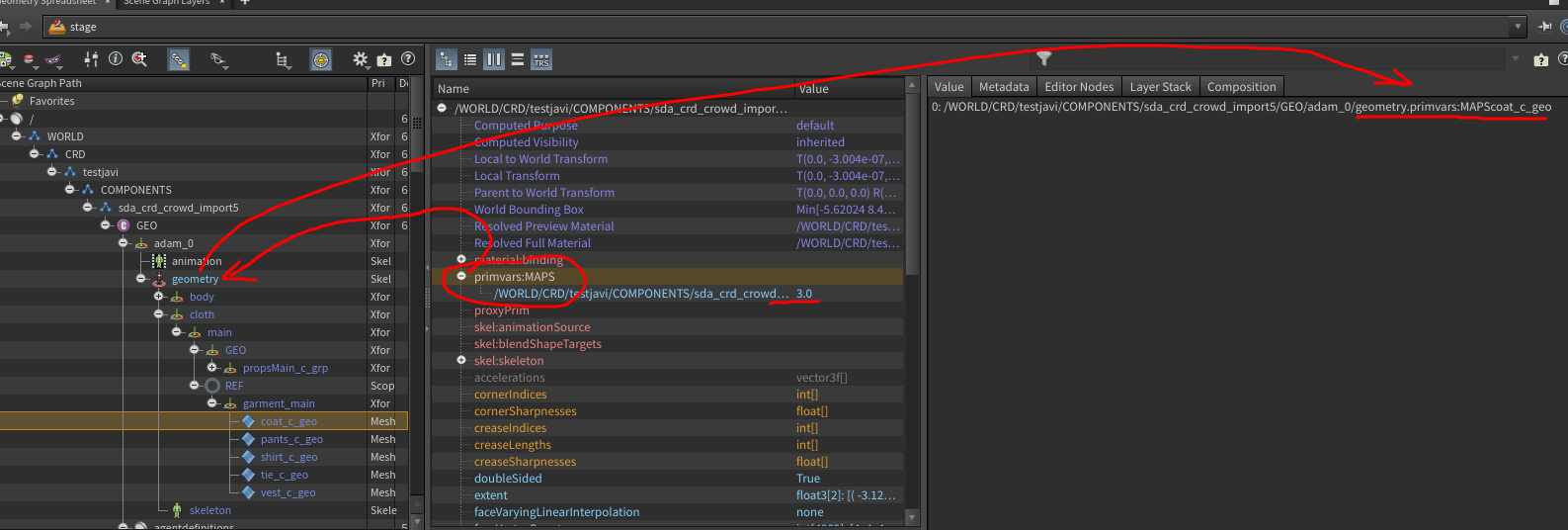Select the coat_c_geo mesh
Image resolution: width=1568 pixels, height=530 pixels.
click(x=289, y=421)
